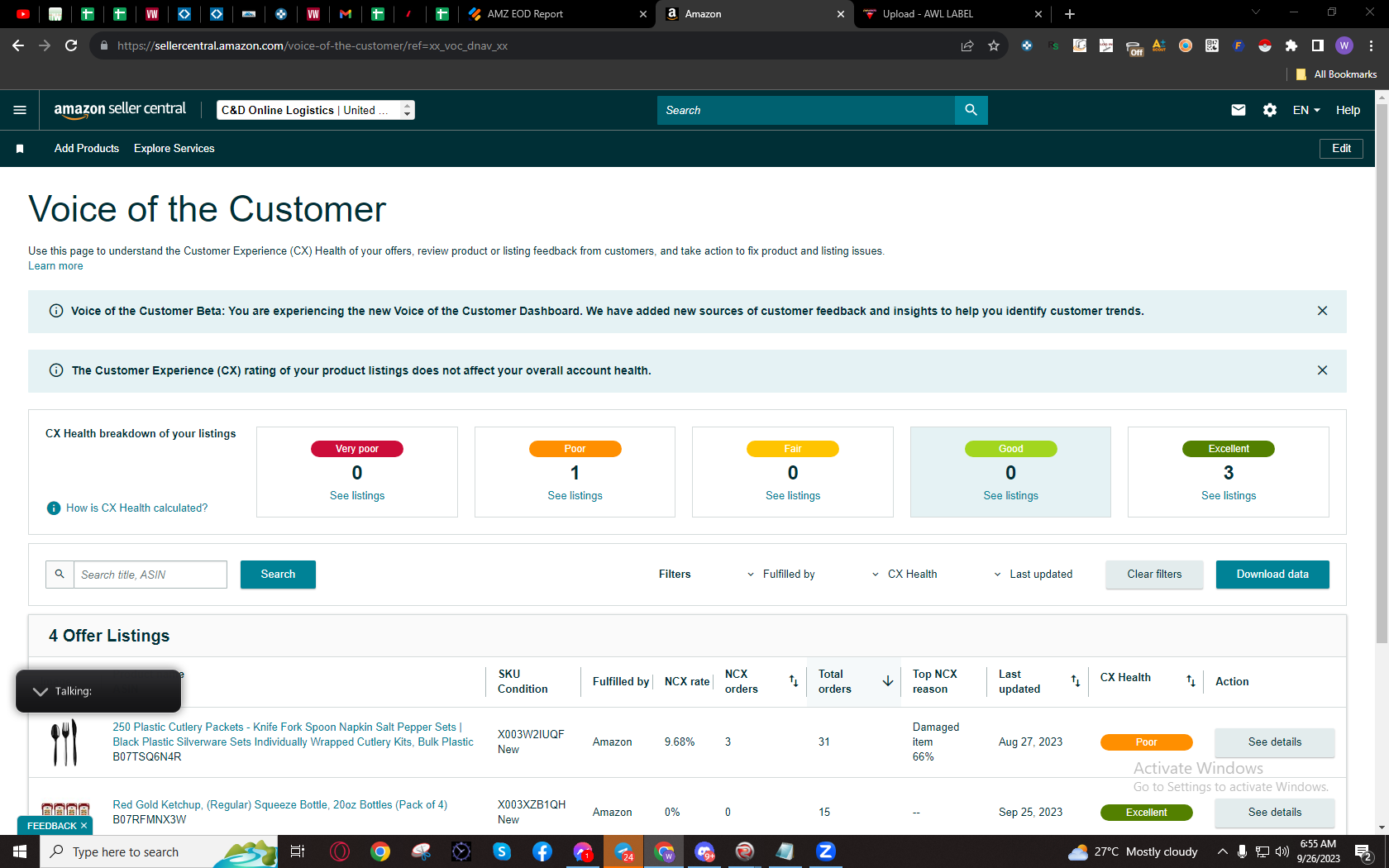Click Download data button
The height and width of the screenshot is (868, 1389).
[x=1272, y=575]
